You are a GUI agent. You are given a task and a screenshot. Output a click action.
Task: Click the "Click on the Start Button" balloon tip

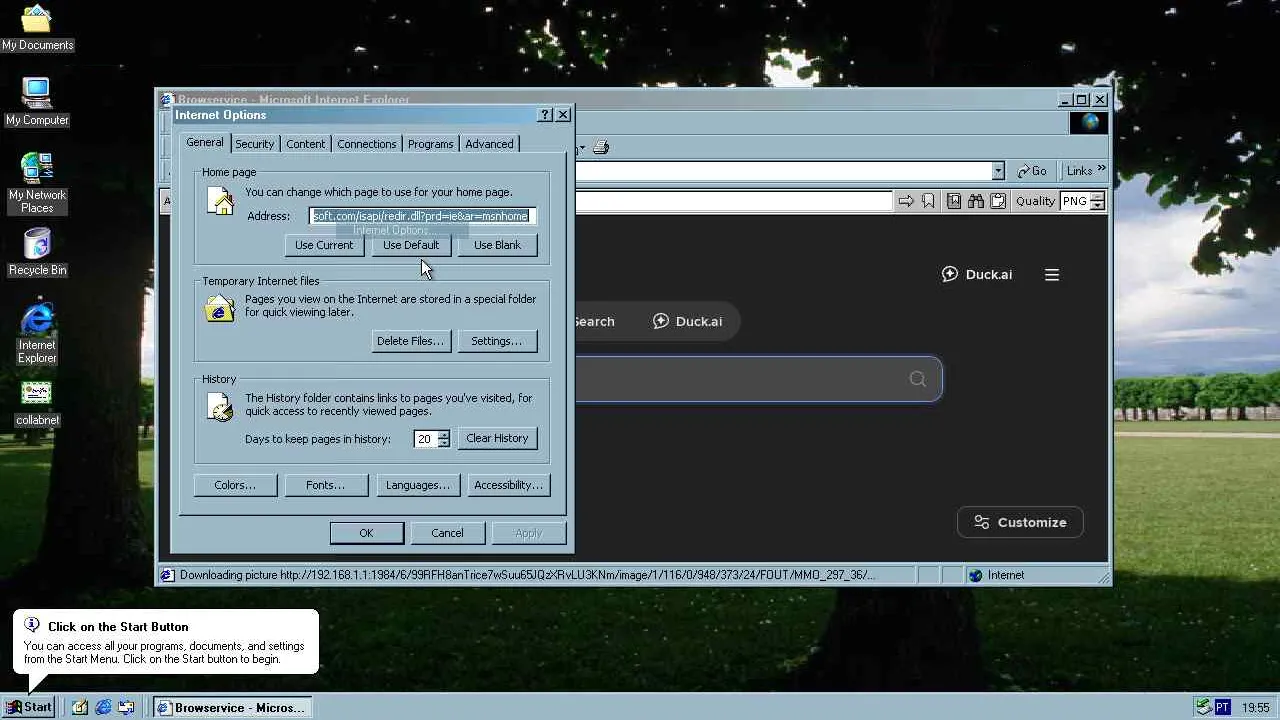(166, 641)
